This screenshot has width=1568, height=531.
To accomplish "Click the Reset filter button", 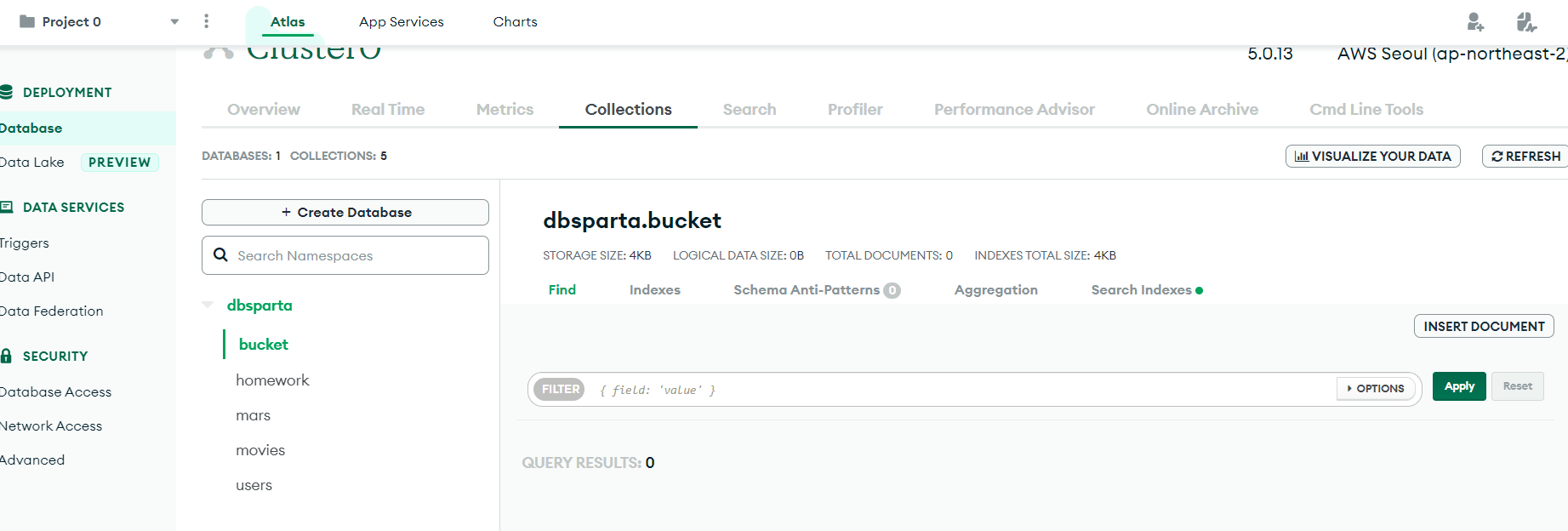I will [x=1517, y=386].
